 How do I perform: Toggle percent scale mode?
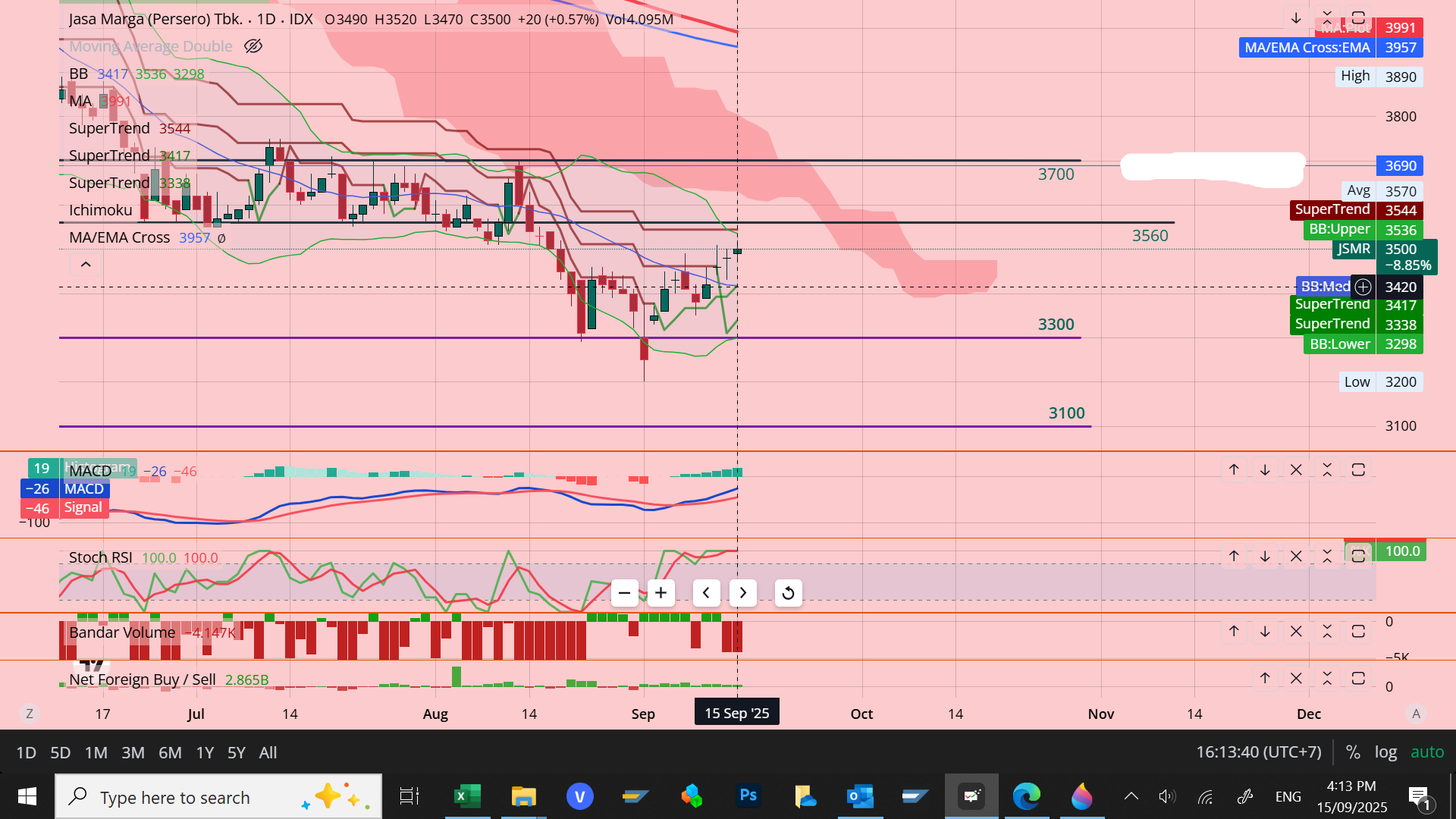[x=1353, y=752]
